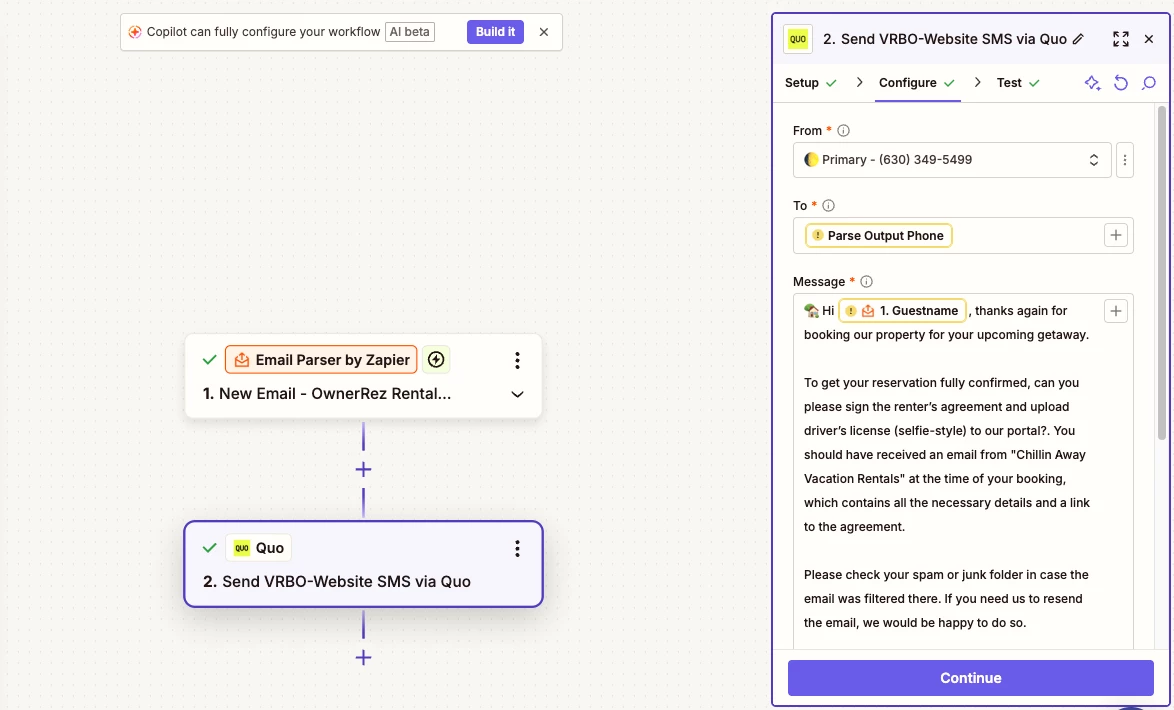Click the Parse Output Phone pill

coord(878,235)
